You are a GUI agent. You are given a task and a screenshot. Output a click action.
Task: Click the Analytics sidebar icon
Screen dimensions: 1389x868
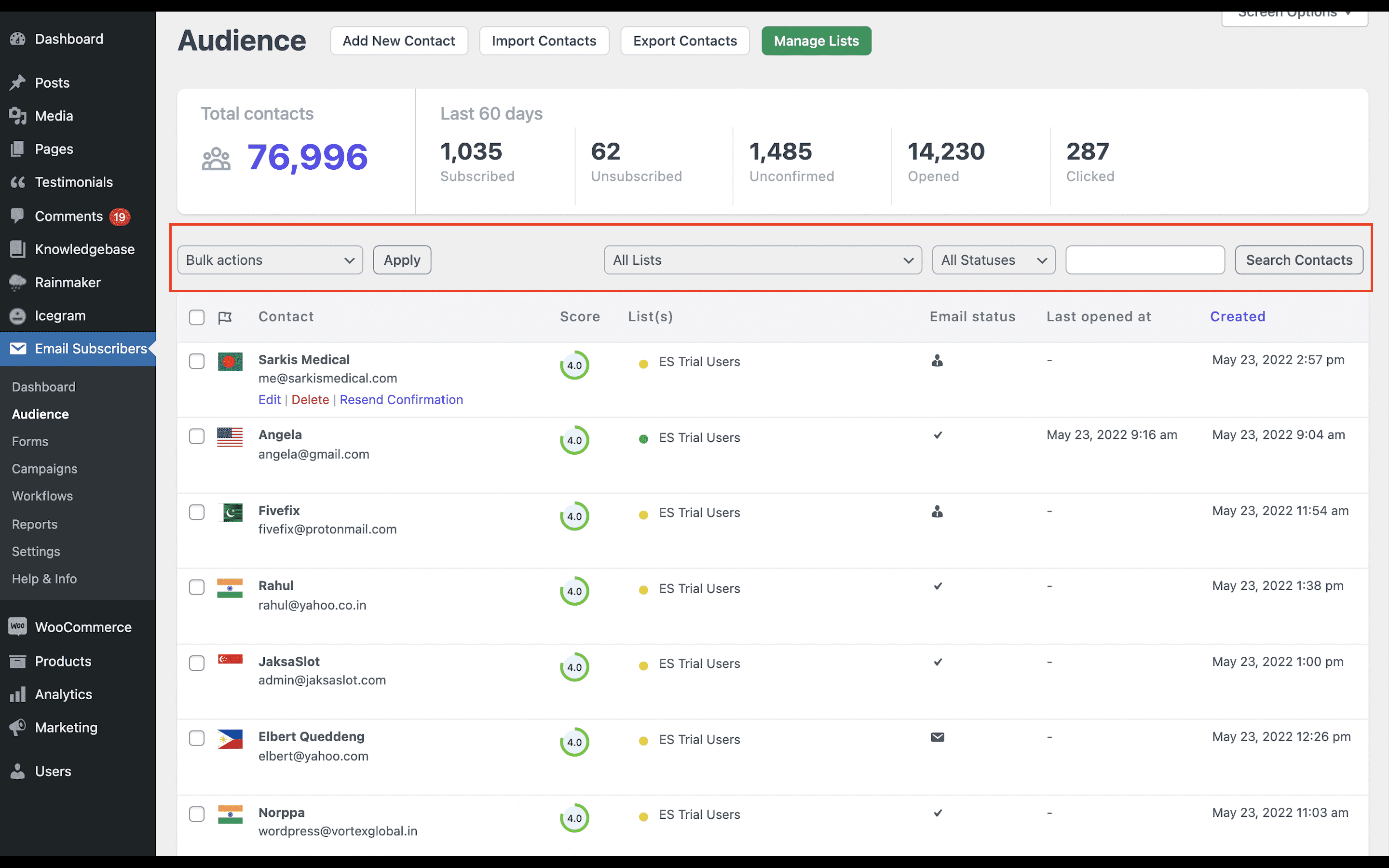pos(18,694)
